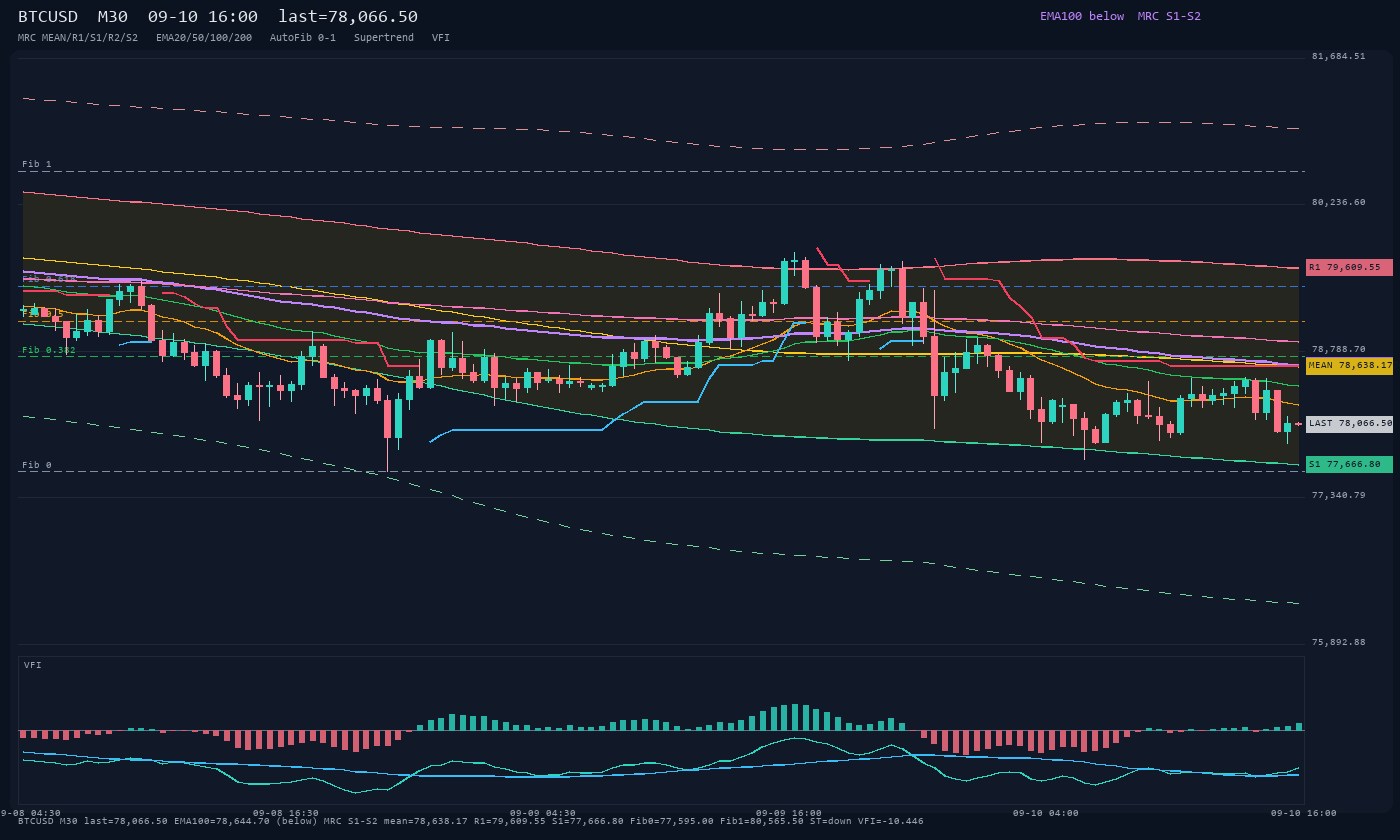The width and height of the screenshot is (1400, 840).
Task: Select the 'VFI' label in the header legend
Action: click(441, 37)
